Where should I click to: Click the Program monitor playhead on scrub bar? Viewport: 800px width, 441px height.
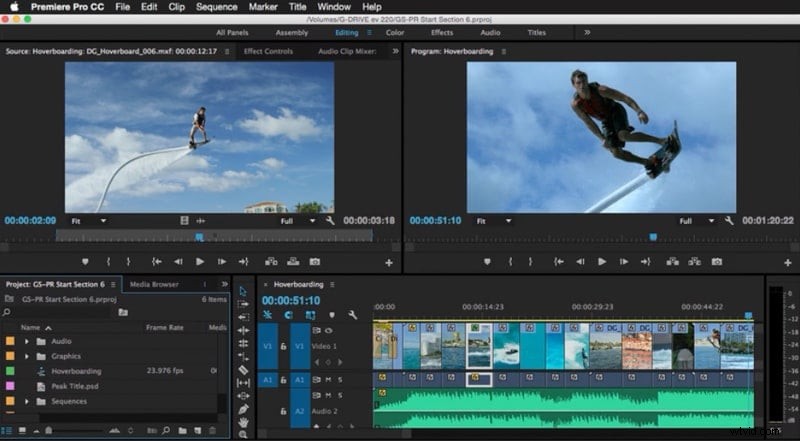[x=653, y=237]
